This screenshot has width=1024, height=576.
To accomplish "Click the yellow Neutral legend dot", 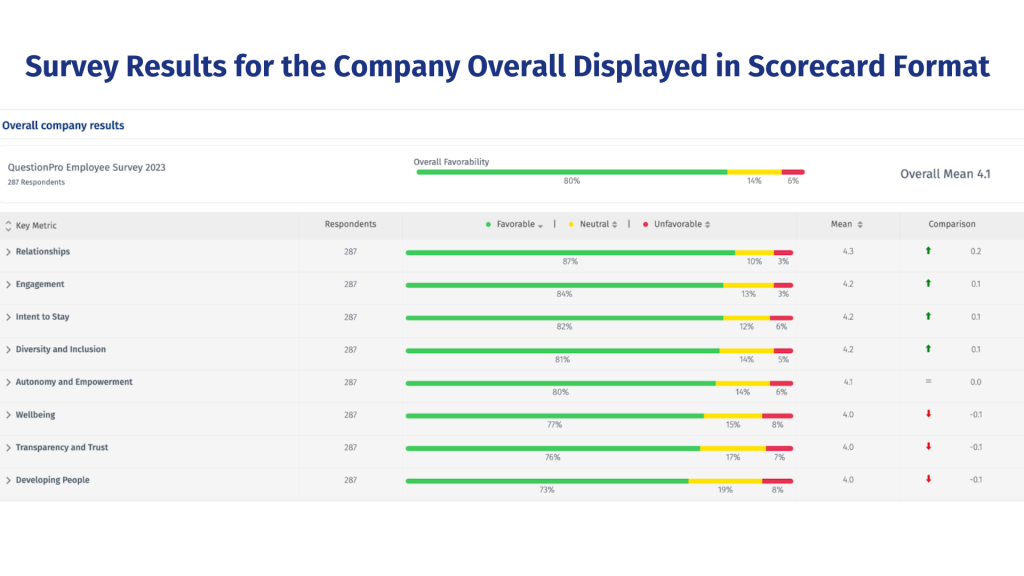I will (571, 225).
